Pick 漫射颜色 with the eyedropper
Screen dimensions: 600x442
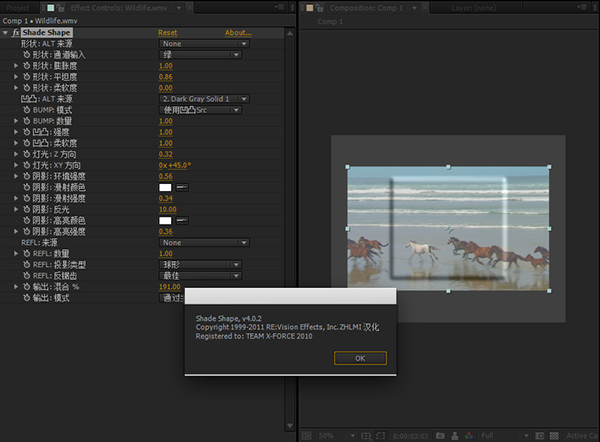point(182,188)
